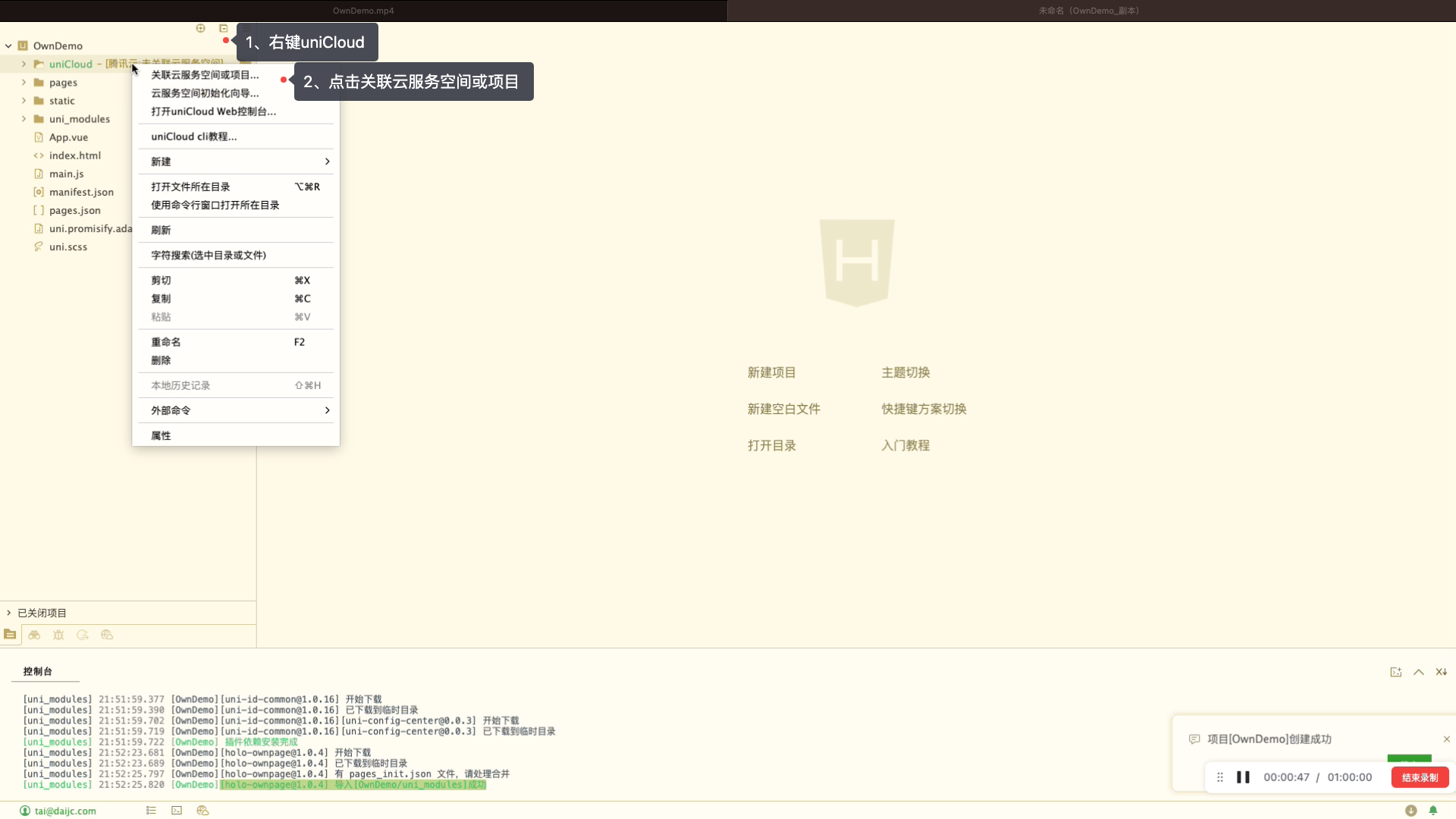The width and height of the screenshot is (1456, 819).
Task: Click the OwnDemo project icon
Action: click(x=23, y=45)
